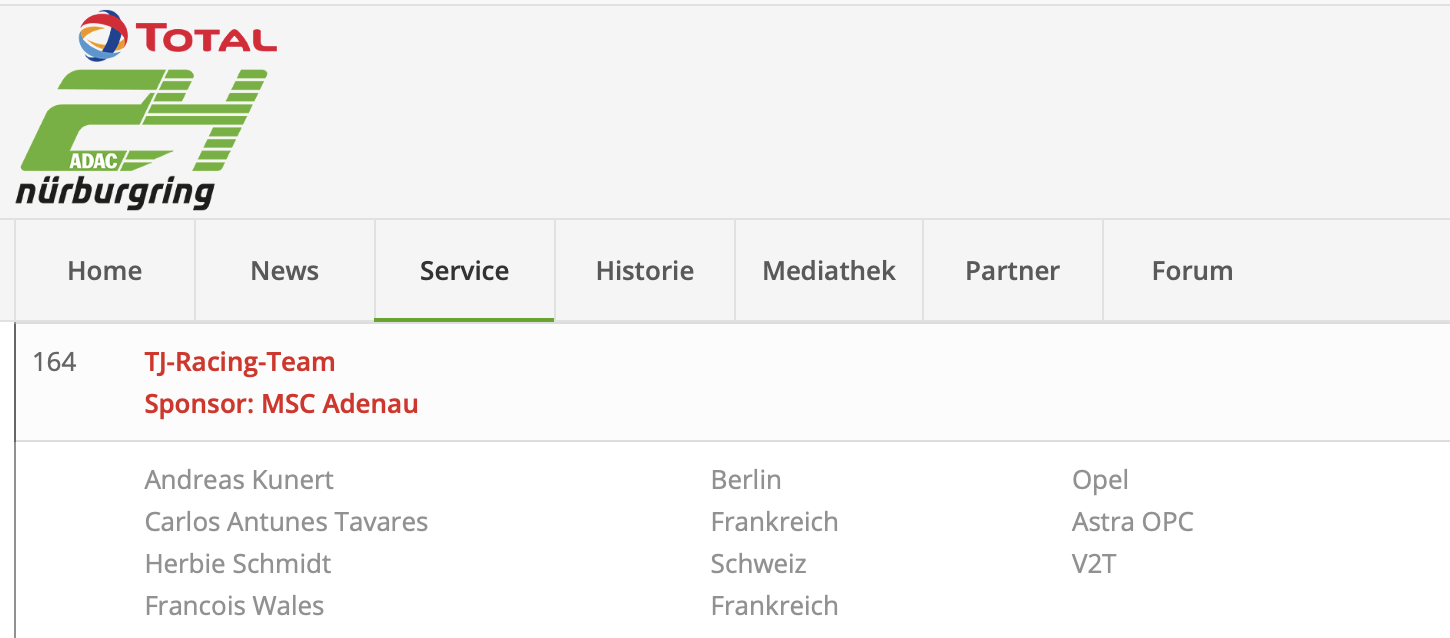This screenshot has width=1450, height=638.
Task: Select driver Francois Wales
Action: [x=234, y=606]
